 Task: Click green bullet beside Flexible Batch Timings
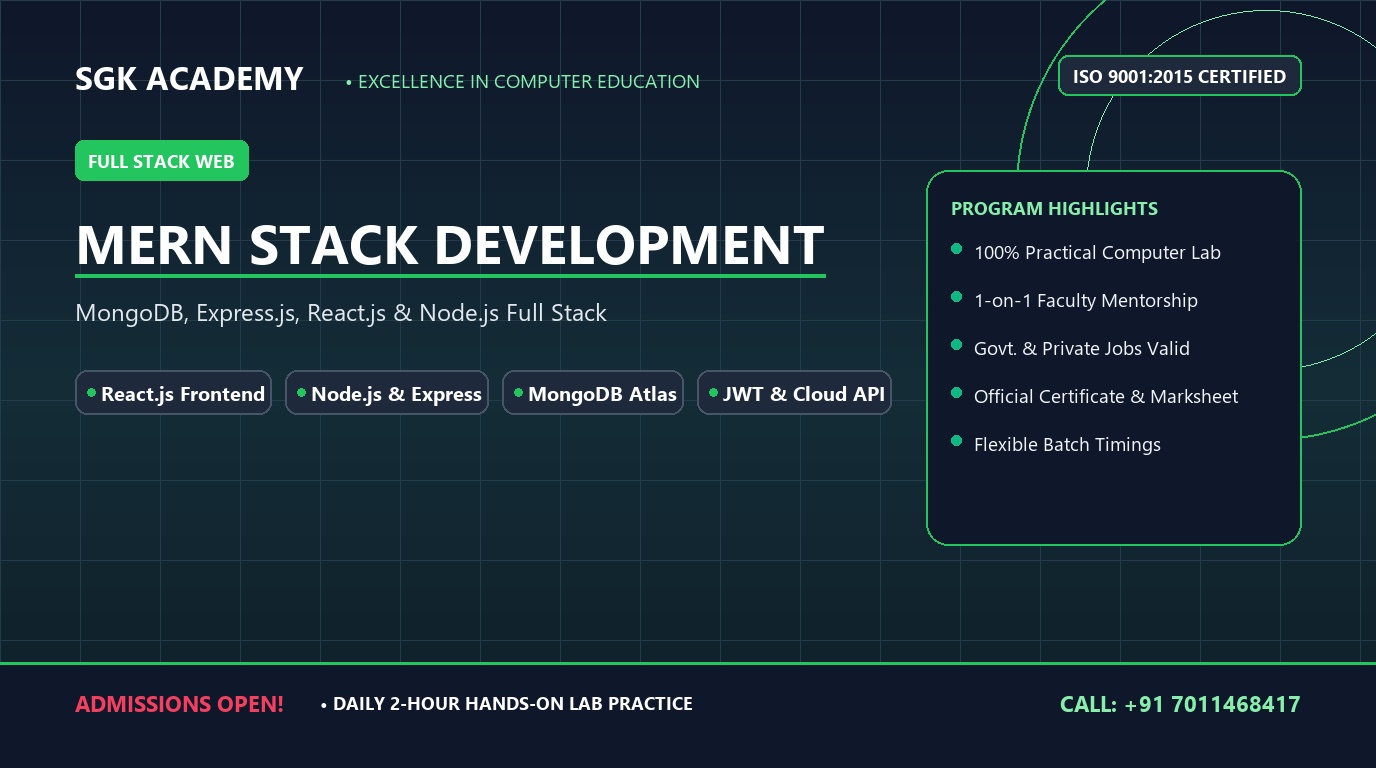tap(957, 441)
